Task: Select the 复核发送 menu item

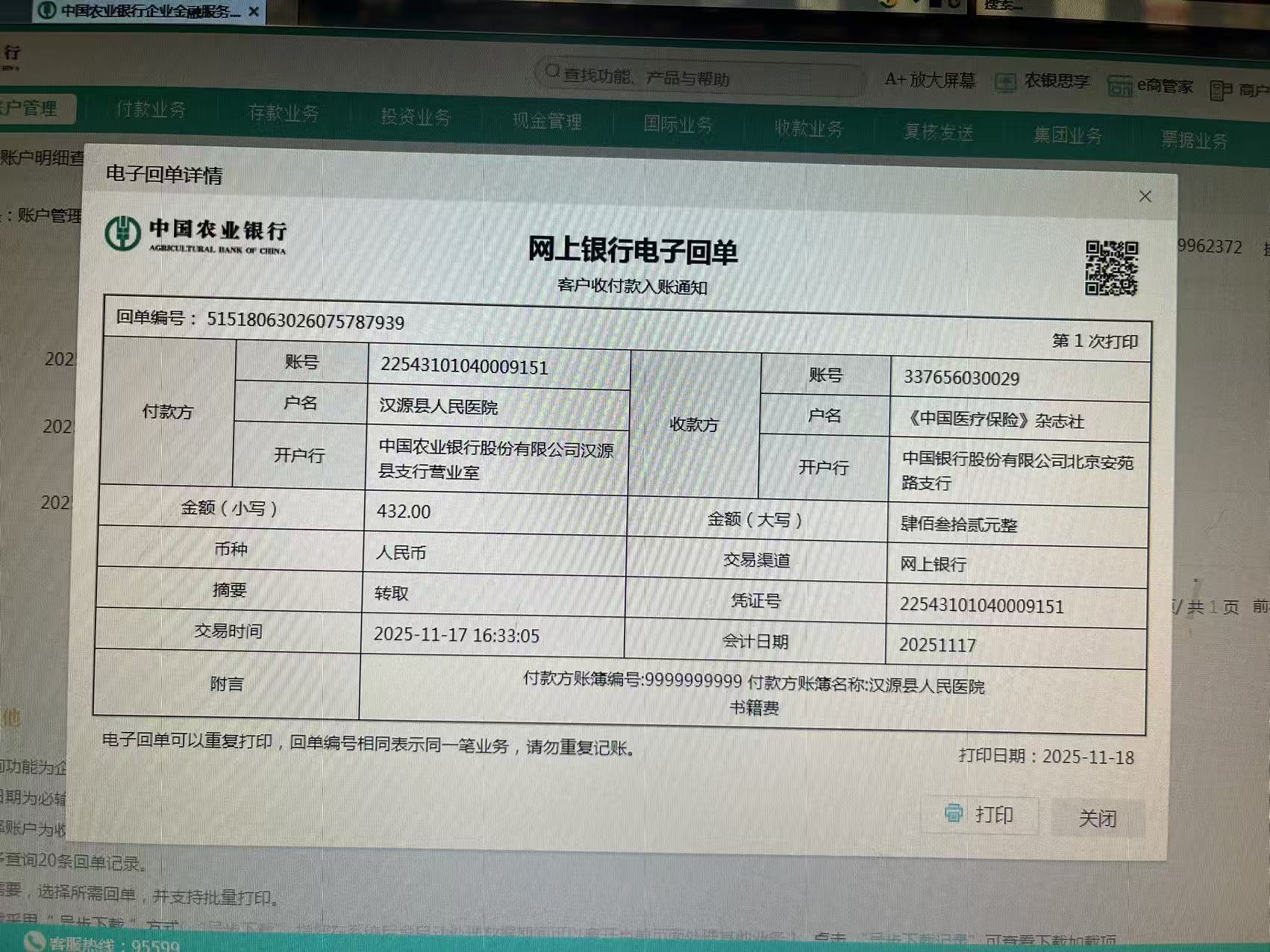Action: point(938,133)
